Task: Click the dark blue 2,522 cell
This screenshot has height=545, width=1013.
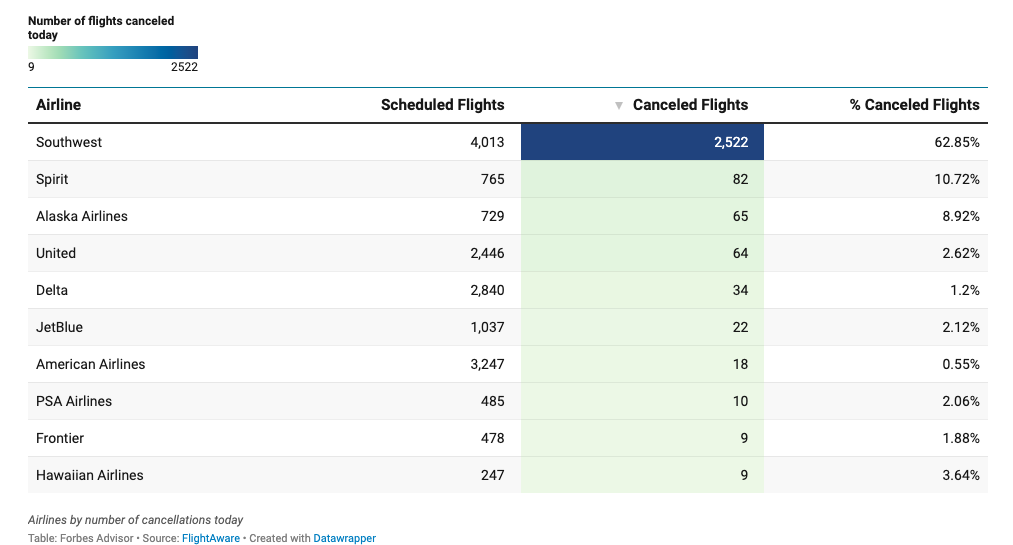Action: (x=642, y=142)
